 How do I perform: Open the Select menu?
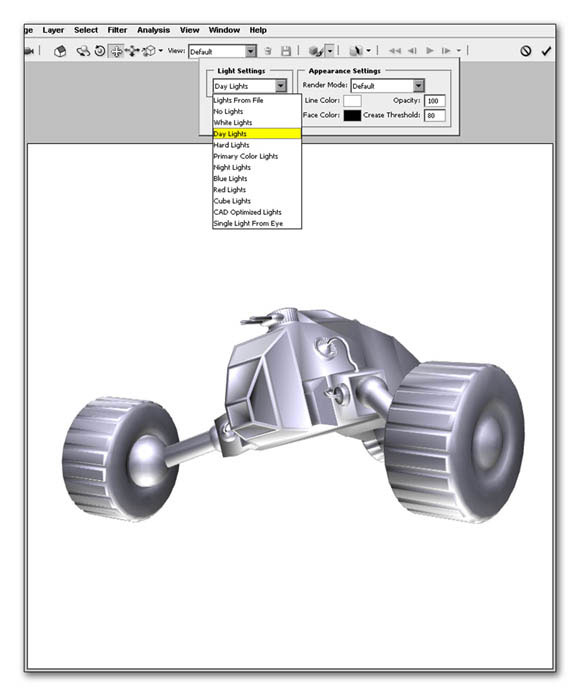(x=86, y=30)
